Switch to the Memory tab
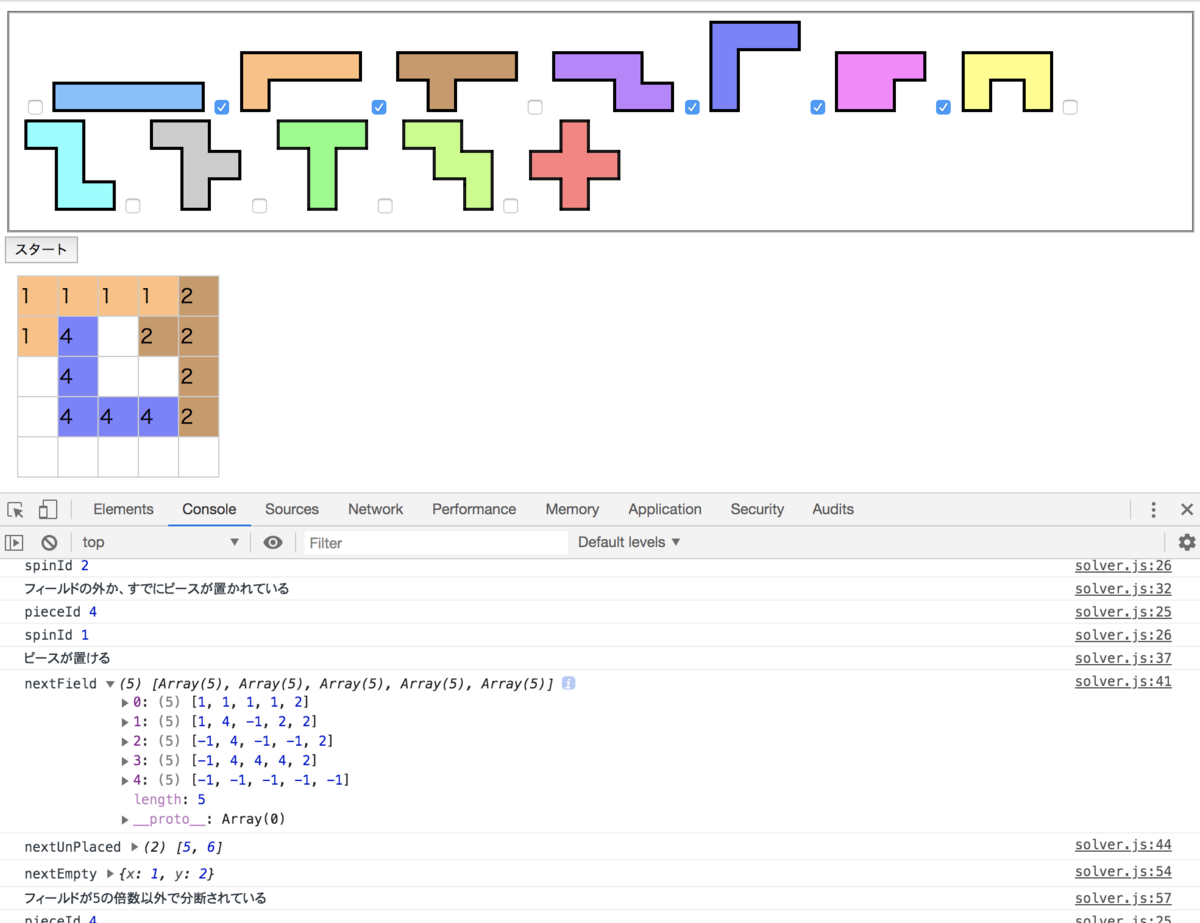 pos(572,509)
